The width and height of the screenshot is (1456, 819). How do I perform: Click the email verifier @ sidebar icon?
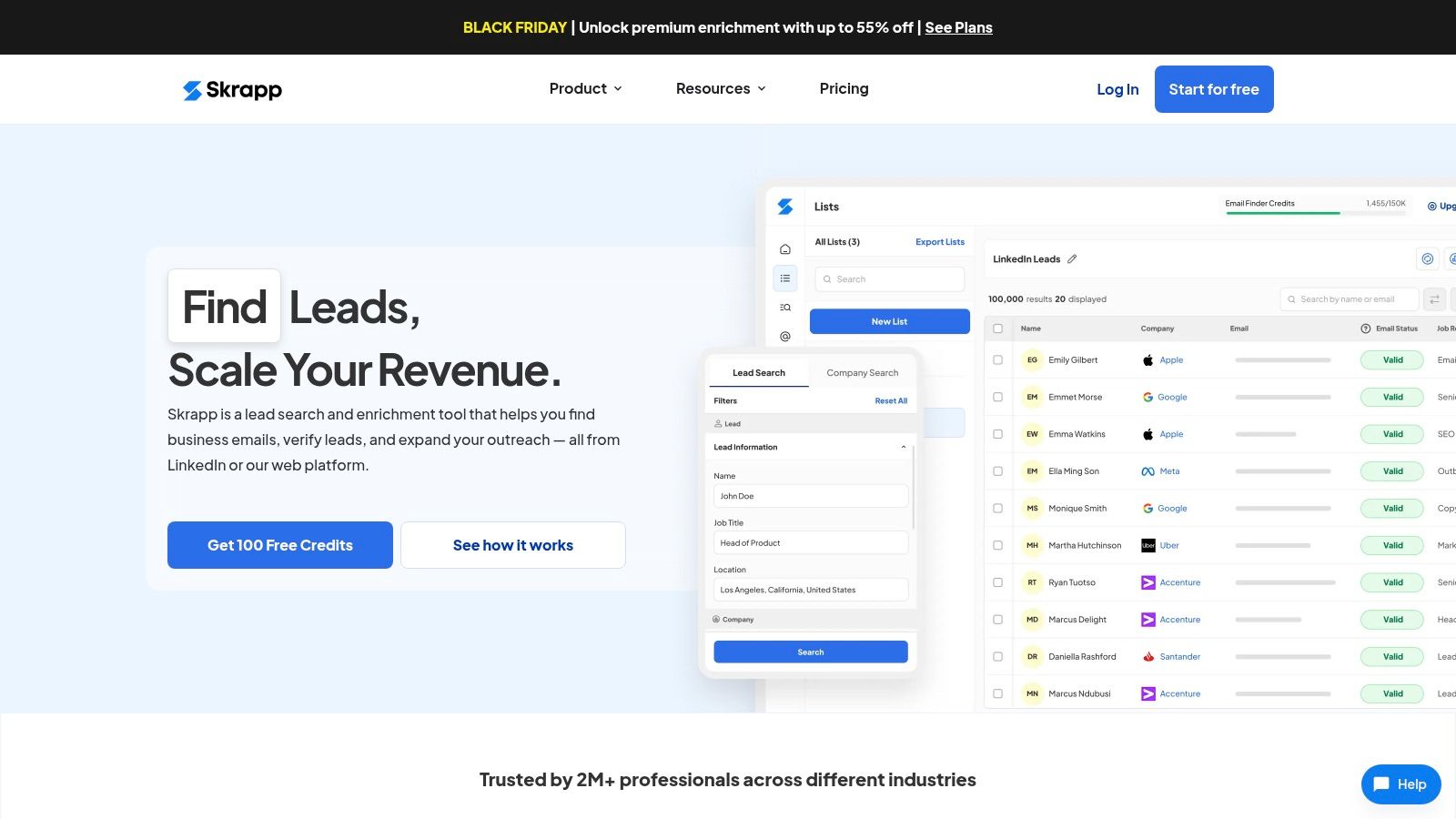click(x=784, y=337)
